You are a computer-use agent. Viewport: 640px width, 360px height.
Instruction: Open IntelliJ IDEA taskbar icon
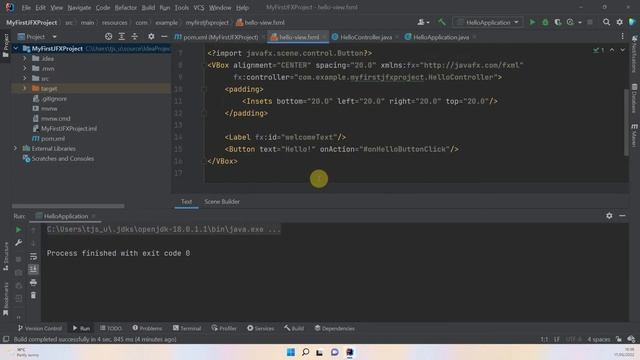point(349,352)
